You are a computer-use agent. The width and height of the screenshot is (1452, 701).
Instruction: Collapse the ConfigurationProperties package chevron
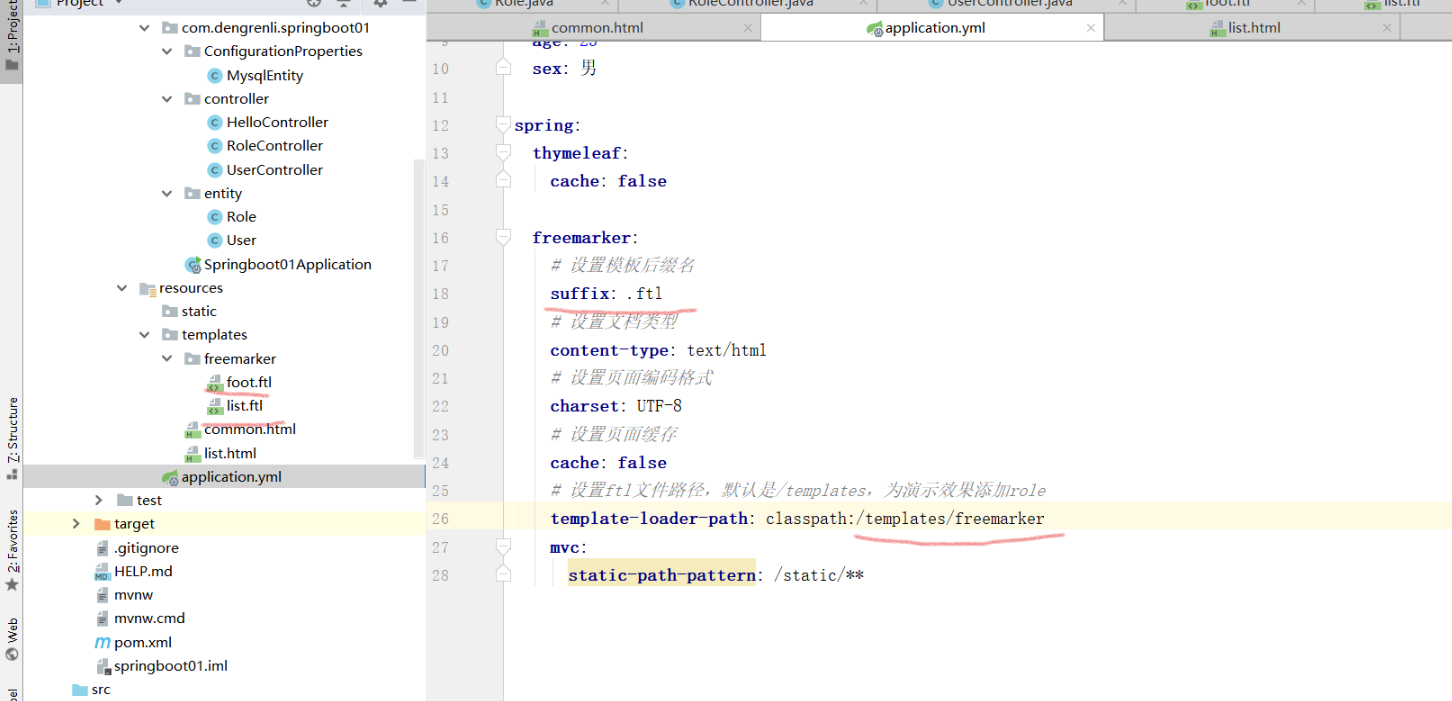167,51
